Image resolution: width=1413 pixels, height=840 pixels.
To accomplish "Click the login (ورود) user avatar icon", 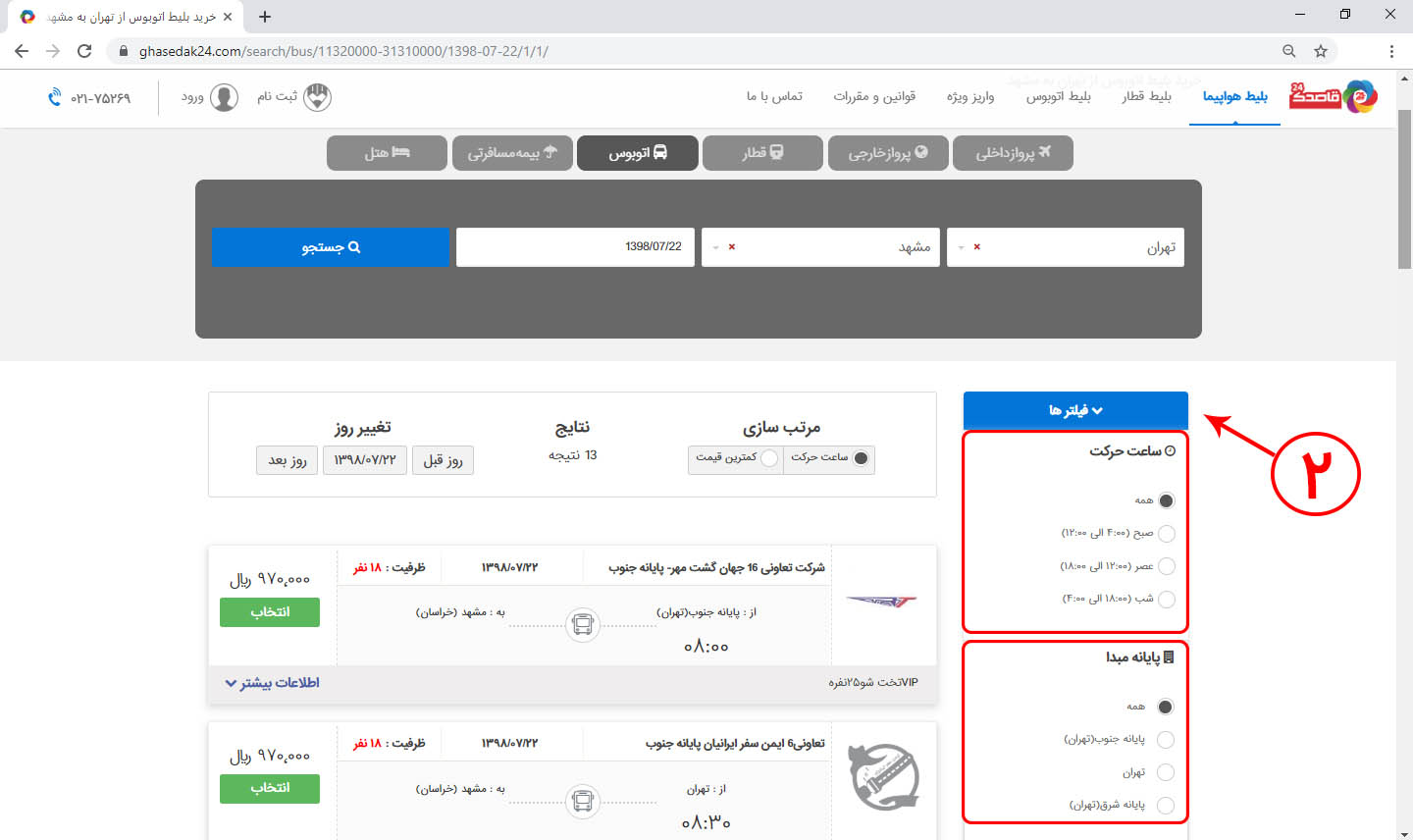I will tap(225, 97).
